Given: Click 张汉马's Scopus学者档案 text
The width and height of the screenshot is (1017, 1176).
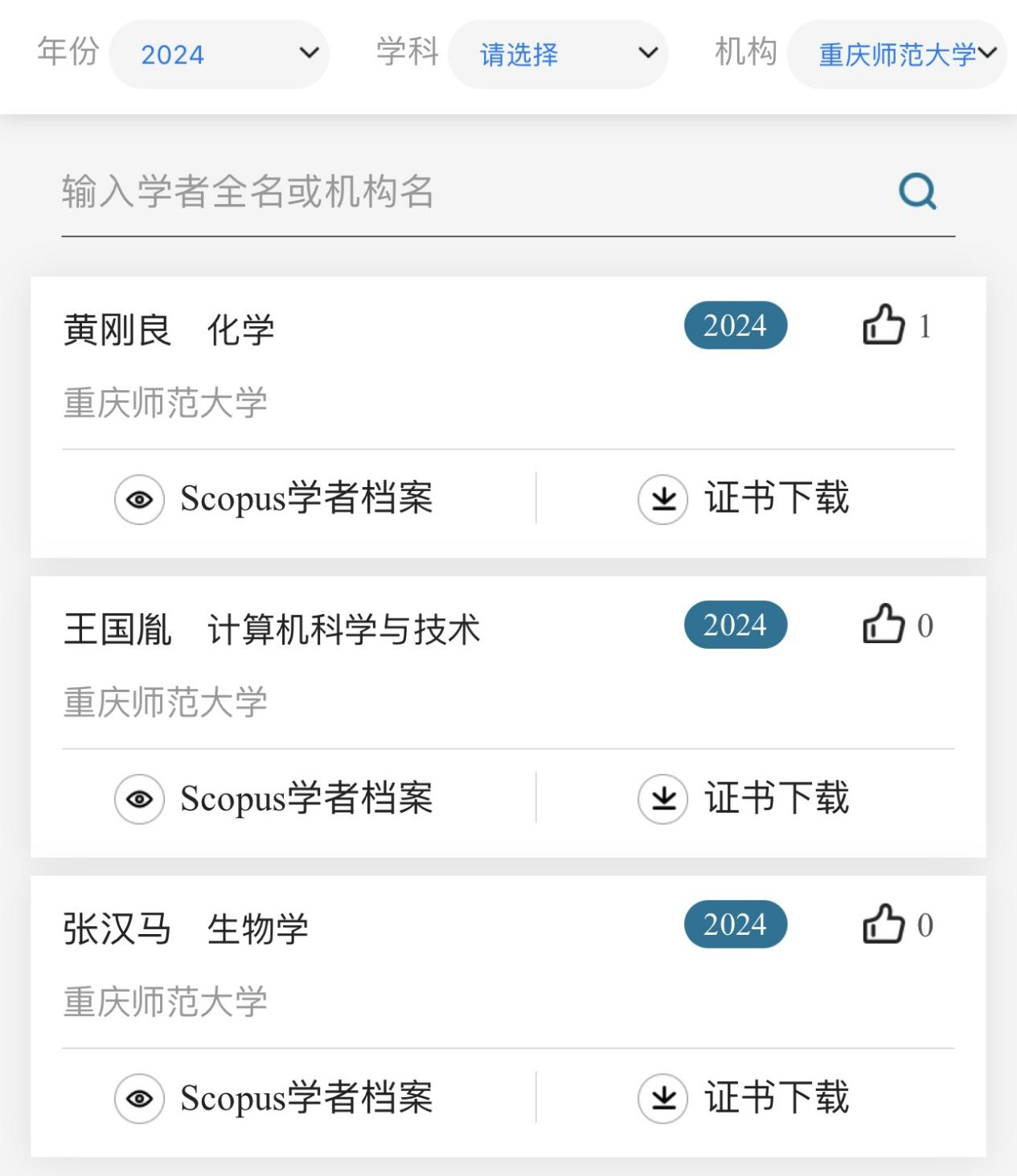Looking at the screenshot, I should point(306,1098).
